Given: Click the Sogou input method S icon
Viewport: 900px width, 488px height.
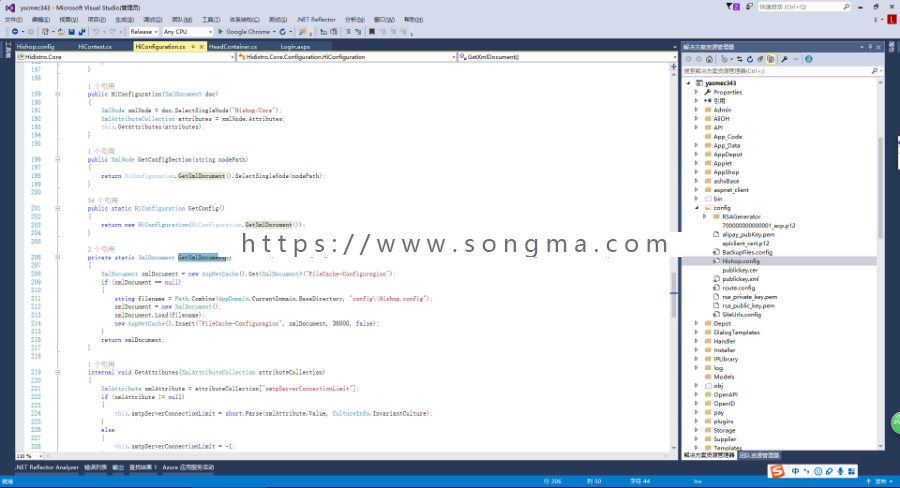Looking at the screenshot, I should pos(777,471).
